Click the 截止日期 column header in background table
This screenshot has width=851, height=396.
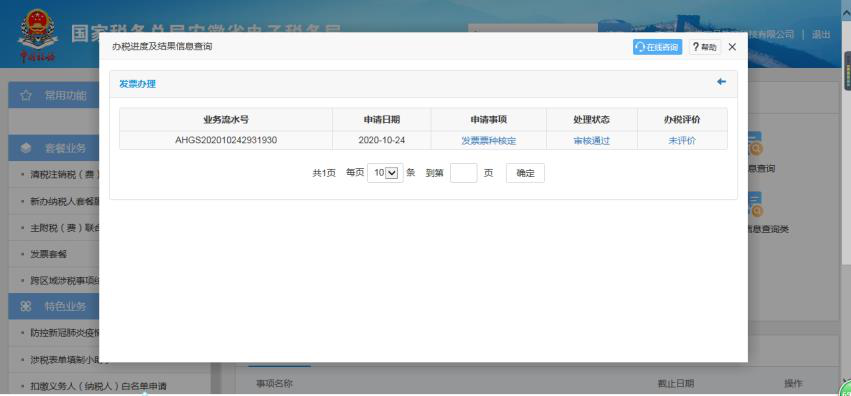676,384
